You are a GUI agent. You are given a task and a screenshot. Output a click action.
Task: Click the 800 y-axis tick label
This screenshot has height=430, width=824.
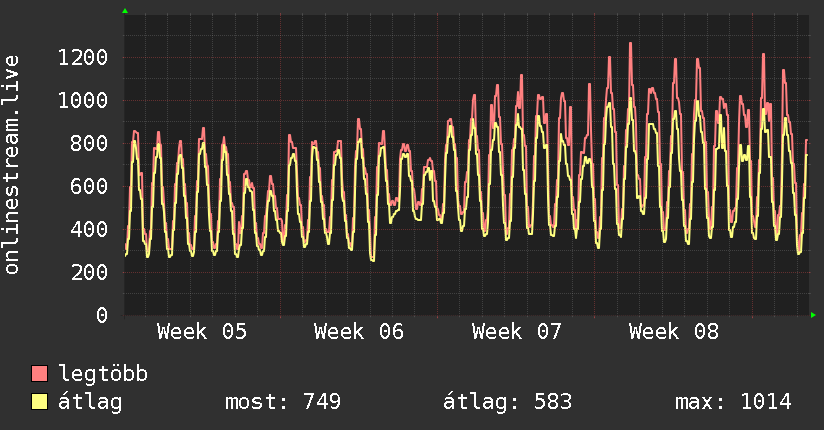[x=89, y=144]
